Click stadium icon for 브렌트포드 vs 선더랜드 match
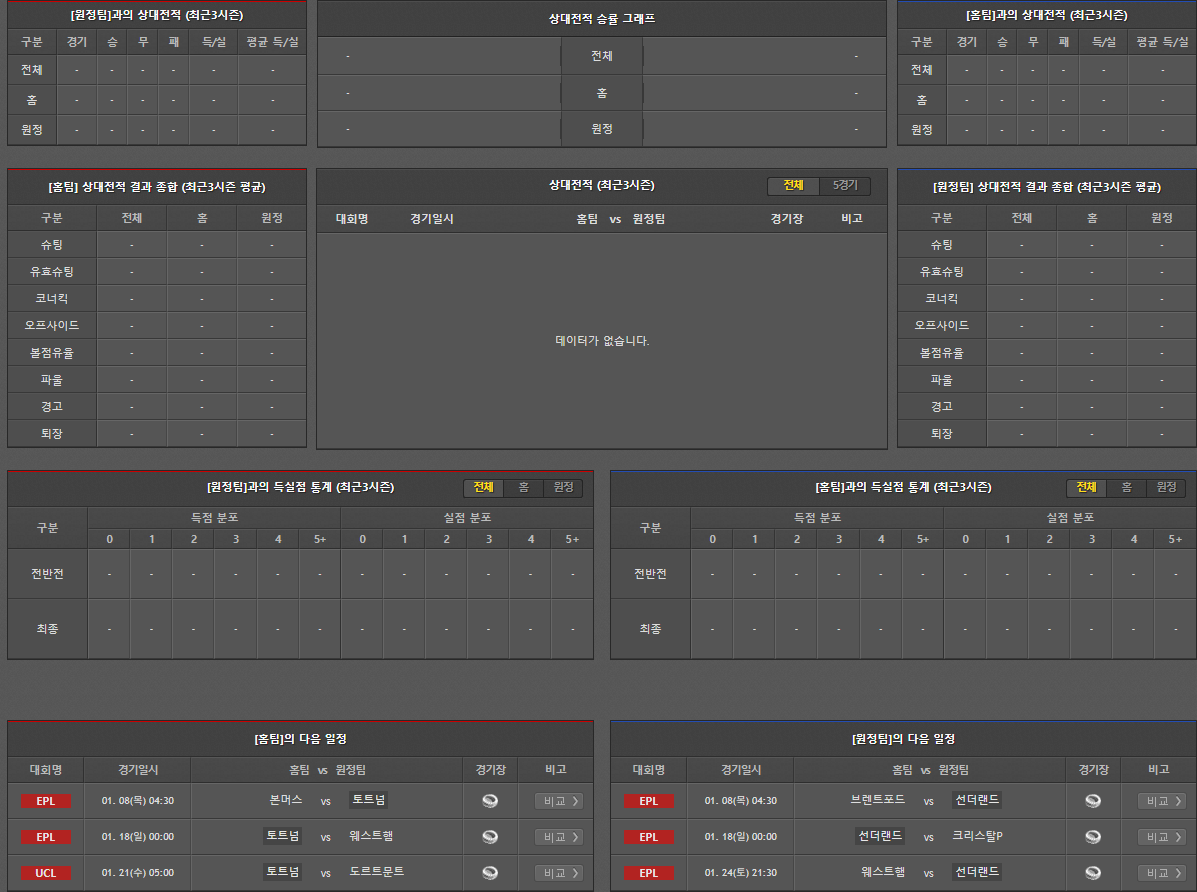 click(x=1093, y=800)
